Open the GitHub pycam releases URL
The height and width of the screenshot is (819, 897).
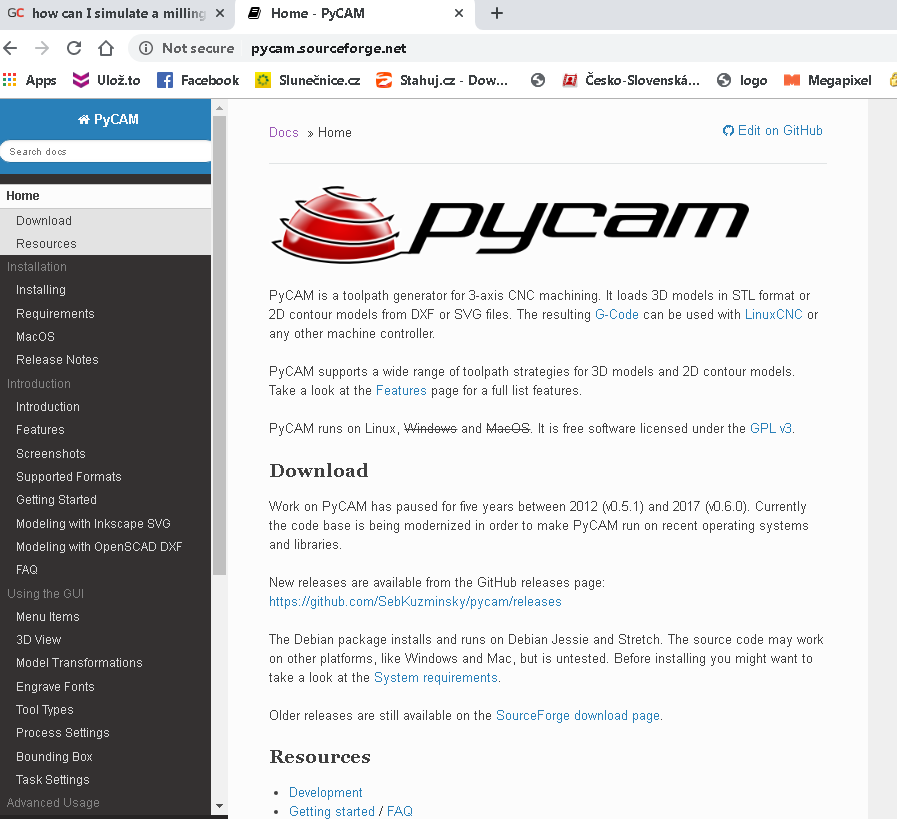pos(415,602)
